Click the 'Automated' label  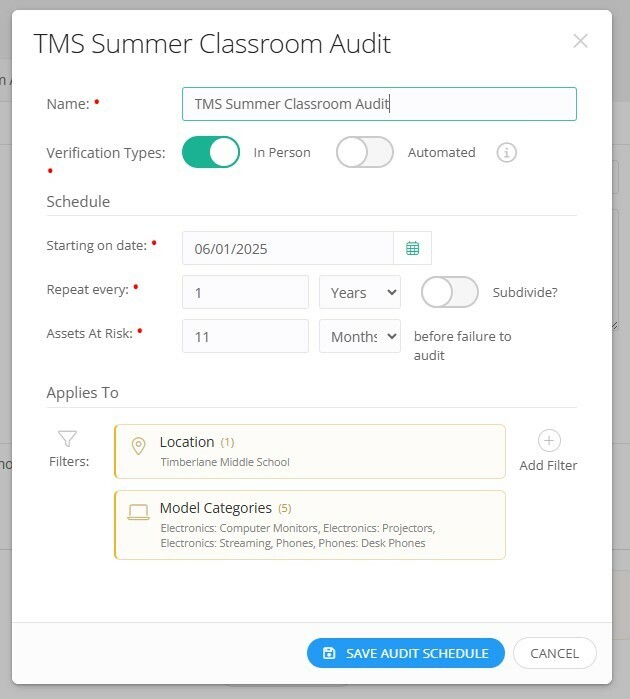click(441, 152)
